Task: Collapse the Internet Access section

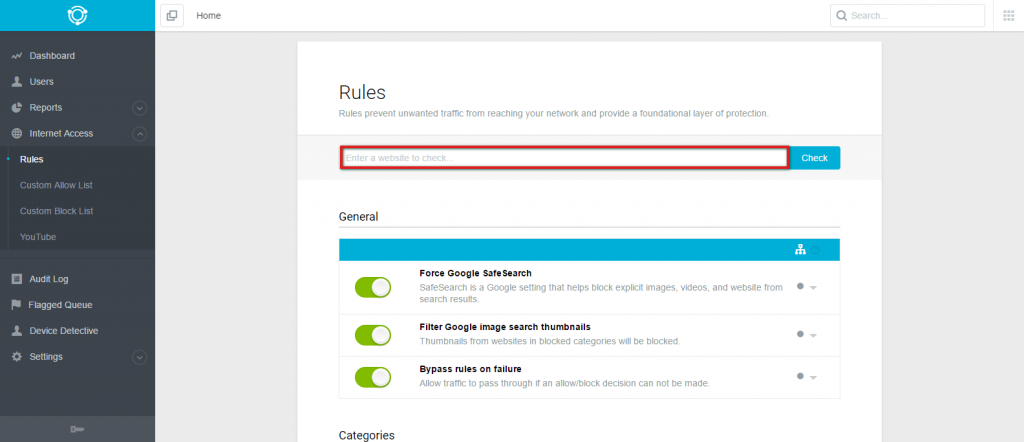Action: coord(140,134)
